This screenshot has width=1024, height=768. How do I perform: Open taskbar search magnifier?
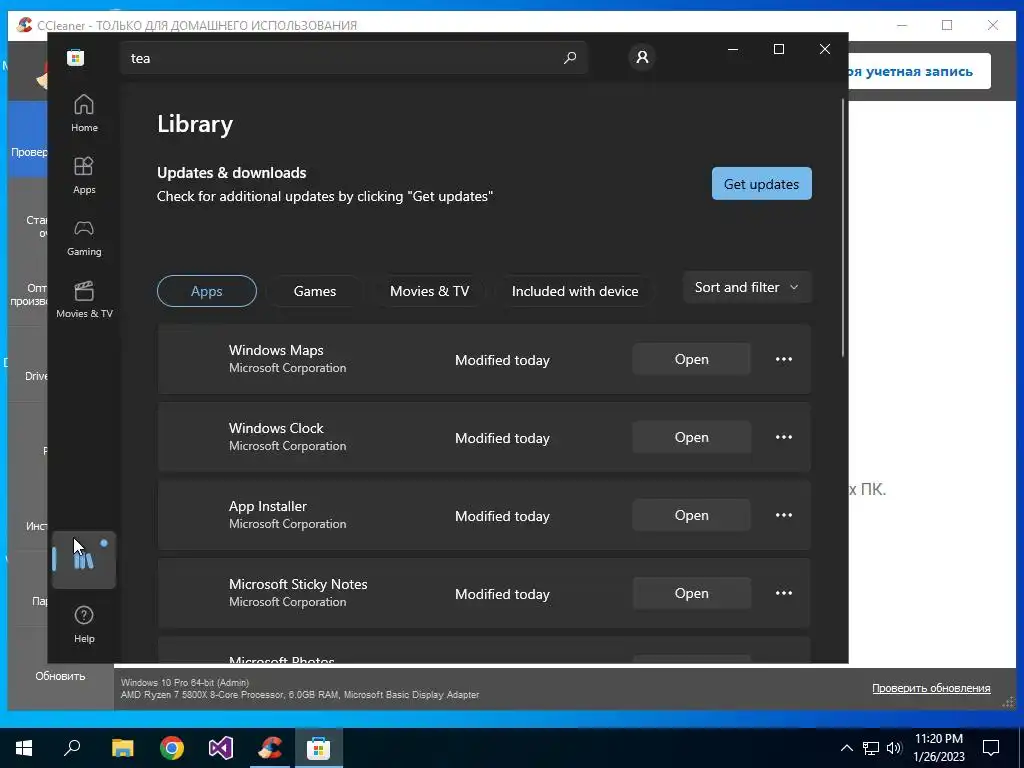72,748
